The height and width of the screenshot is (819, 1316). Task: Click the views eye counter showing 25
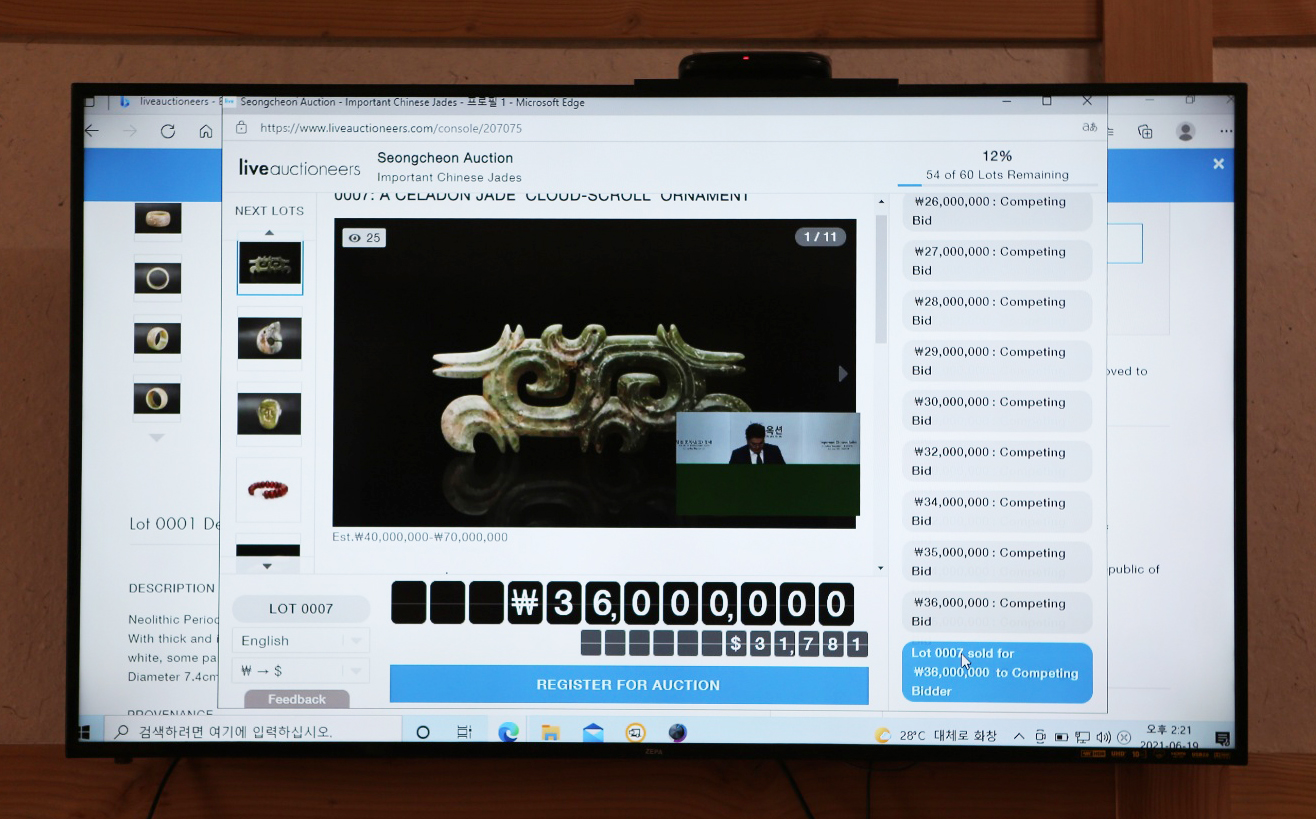[364, 238]
